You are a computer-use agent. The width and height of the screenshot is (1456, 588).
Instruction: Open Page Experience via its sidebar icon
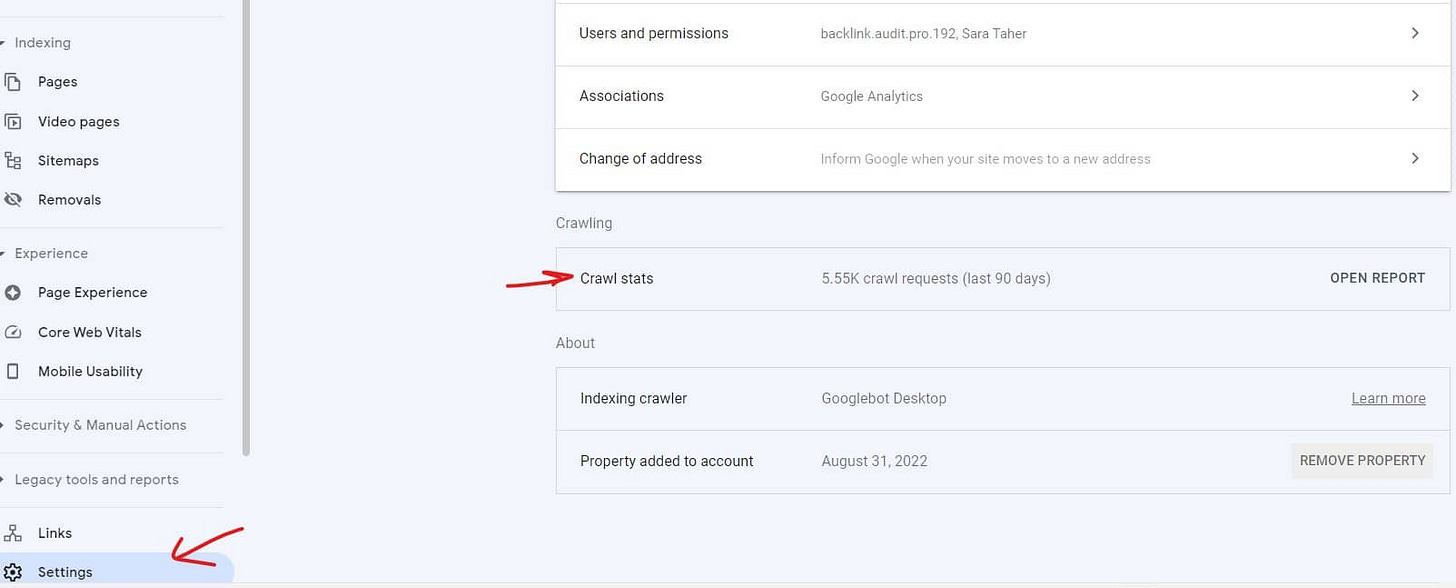point(11,292)
